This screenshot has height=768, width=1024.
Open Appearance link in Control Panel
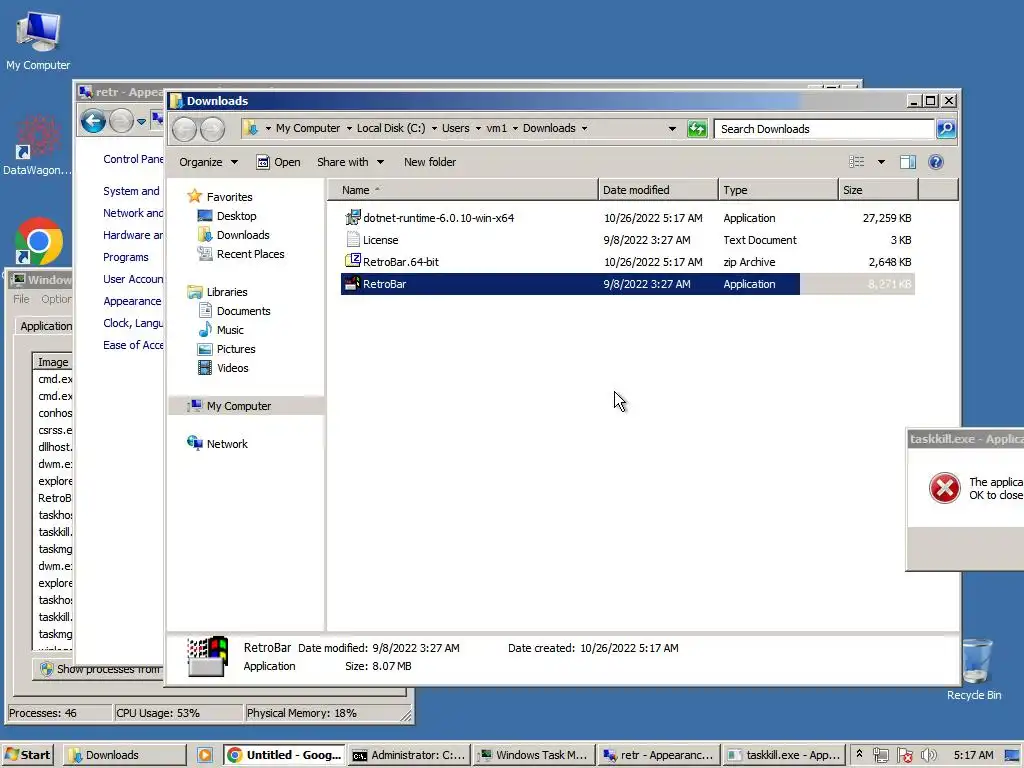tap(132, 301)
